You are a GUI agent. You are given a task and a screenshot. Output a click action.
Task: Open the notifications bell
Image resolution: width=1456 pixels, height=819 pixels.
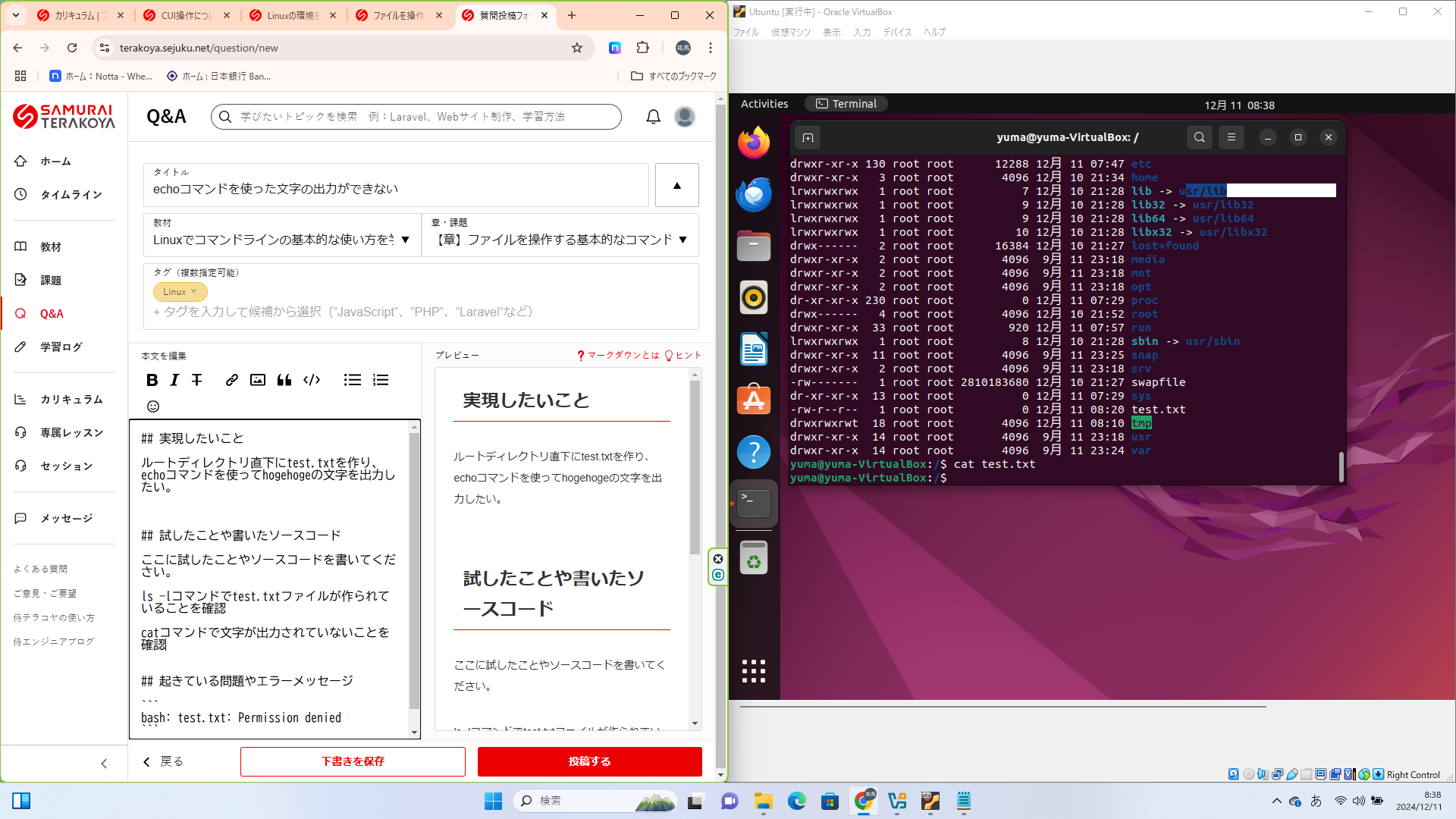(653, 116)
